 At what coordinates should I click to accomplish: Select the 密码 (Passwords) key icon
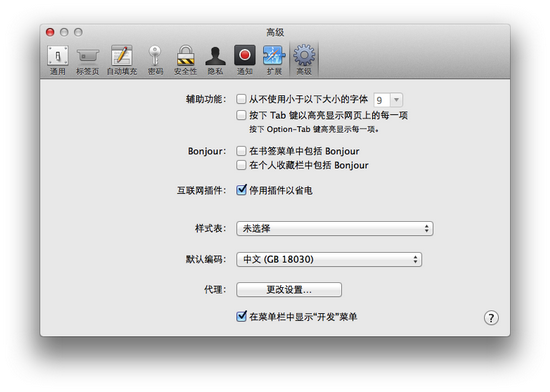pos(155,60)
